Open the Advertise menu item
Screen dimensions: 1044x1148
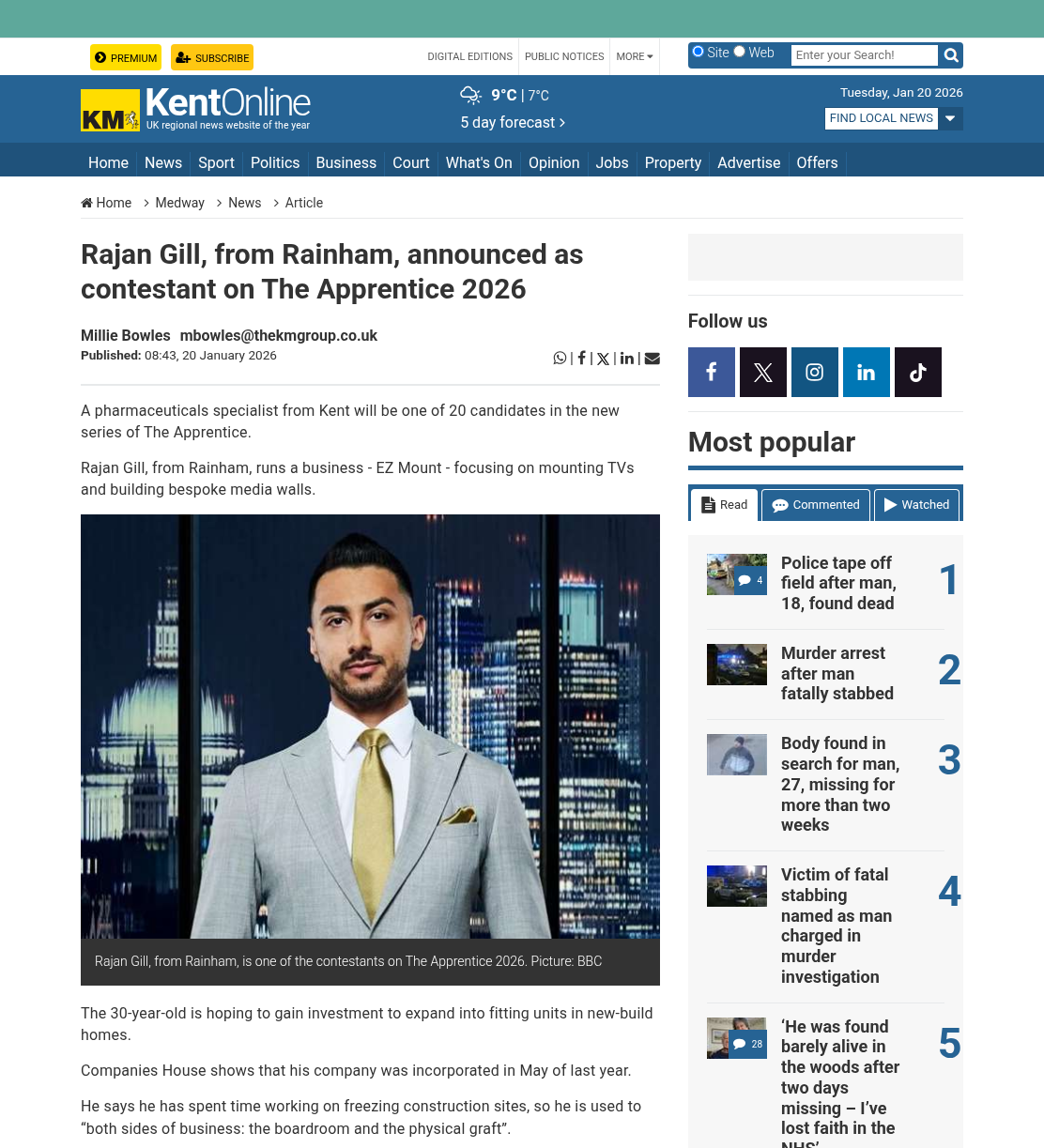[x=749, y=162]
